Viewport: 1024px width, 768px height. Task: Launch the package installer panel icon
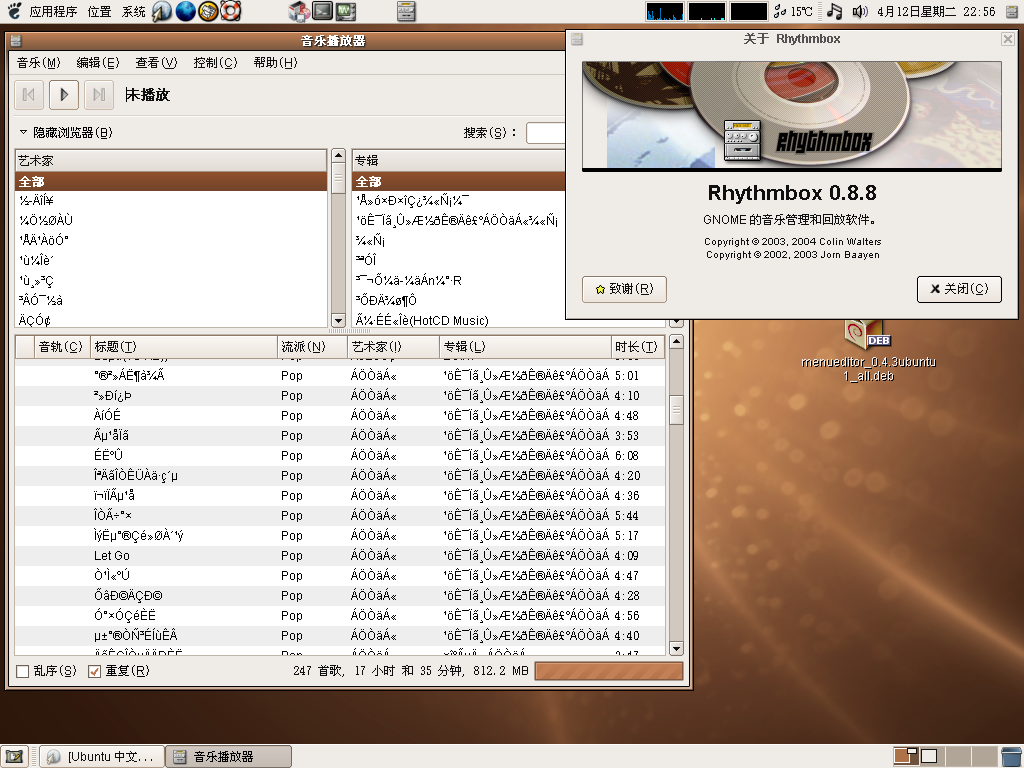tap(298, 11)
